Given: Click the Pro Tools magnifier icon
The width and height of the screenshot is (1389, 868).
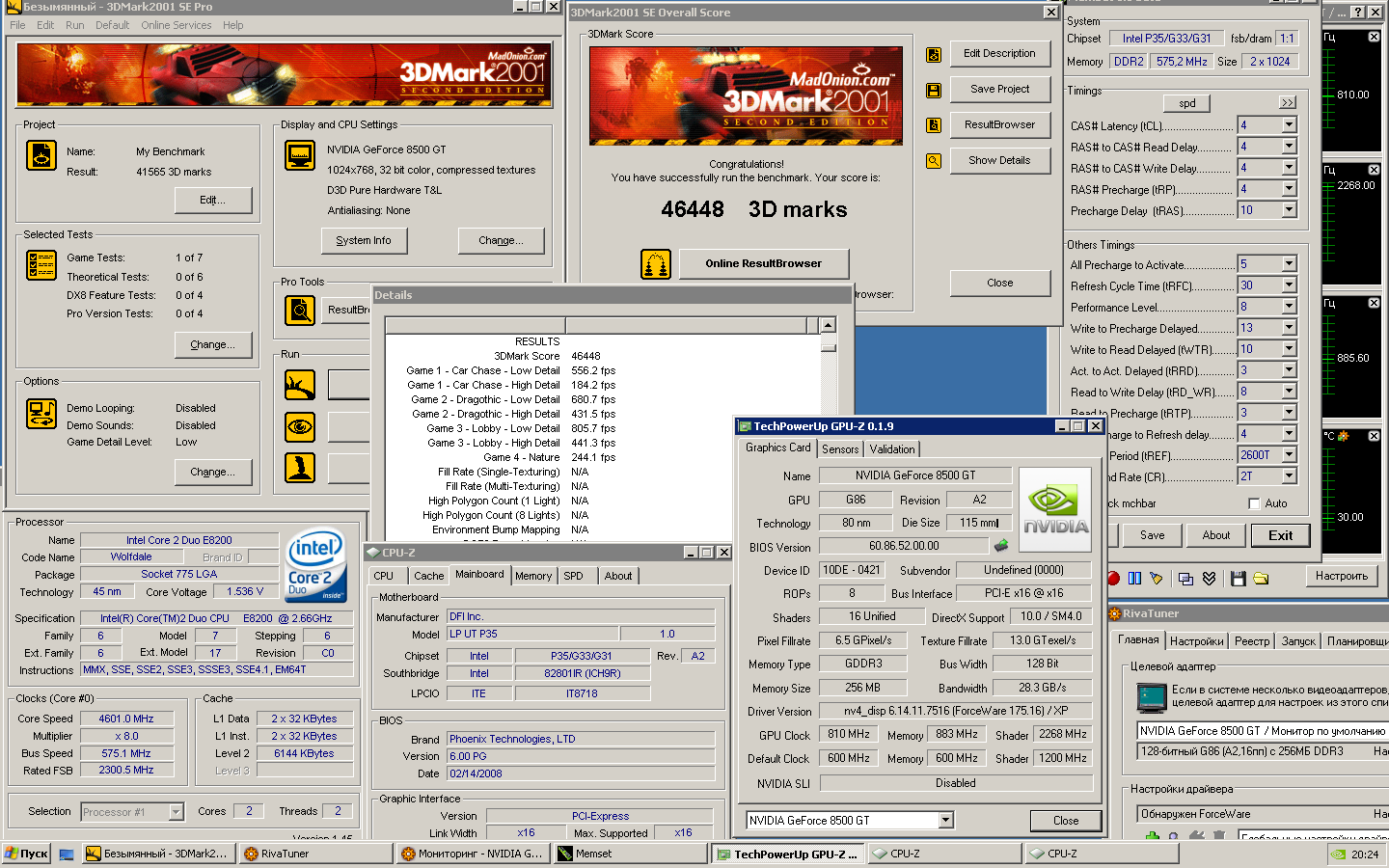Looking at the screenshot, I should 300,310.
